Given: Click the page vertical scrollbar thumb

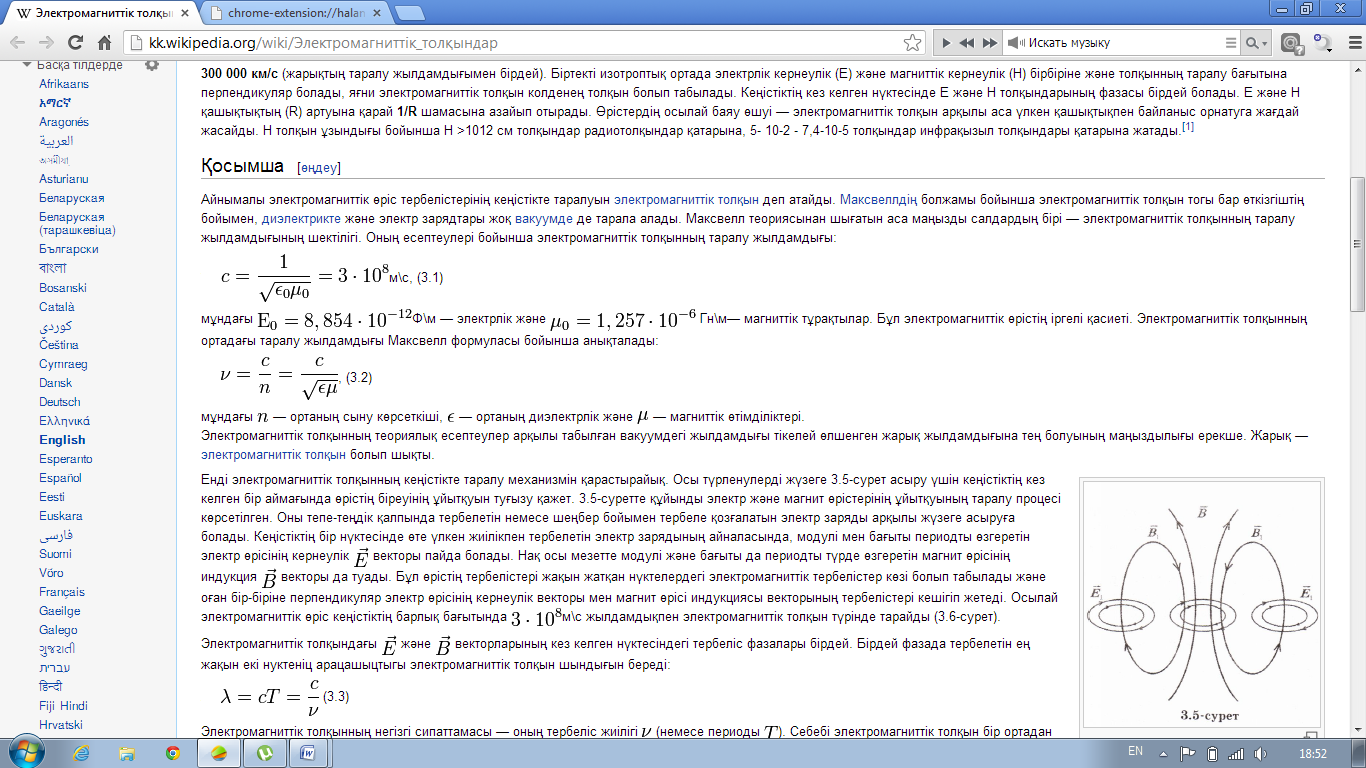Looking at the screenshot, I should point(1357,245).
